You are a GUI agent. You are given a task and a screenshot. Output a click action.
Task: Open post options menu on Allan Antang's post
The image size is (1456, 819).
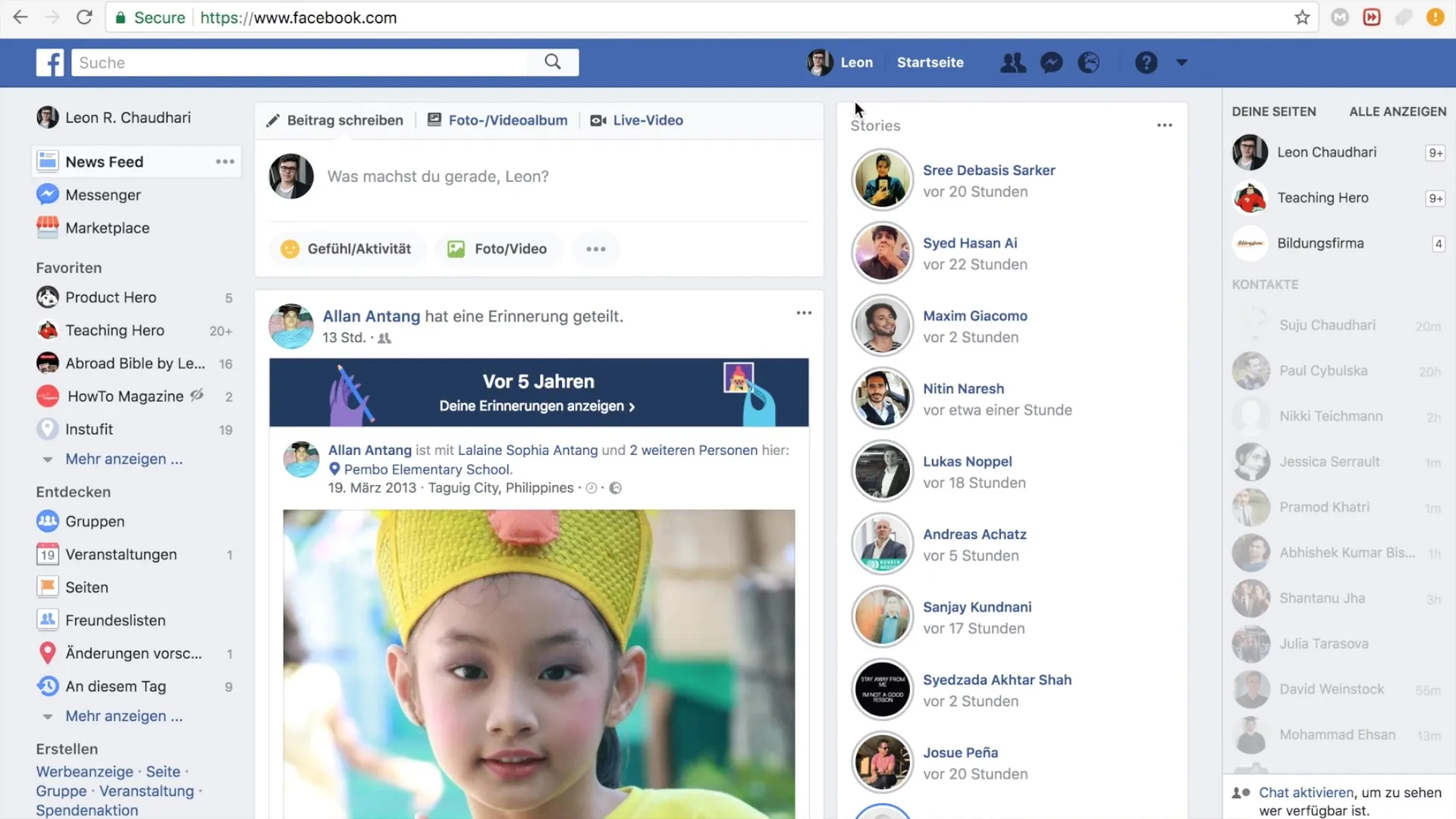pos(804,312)
